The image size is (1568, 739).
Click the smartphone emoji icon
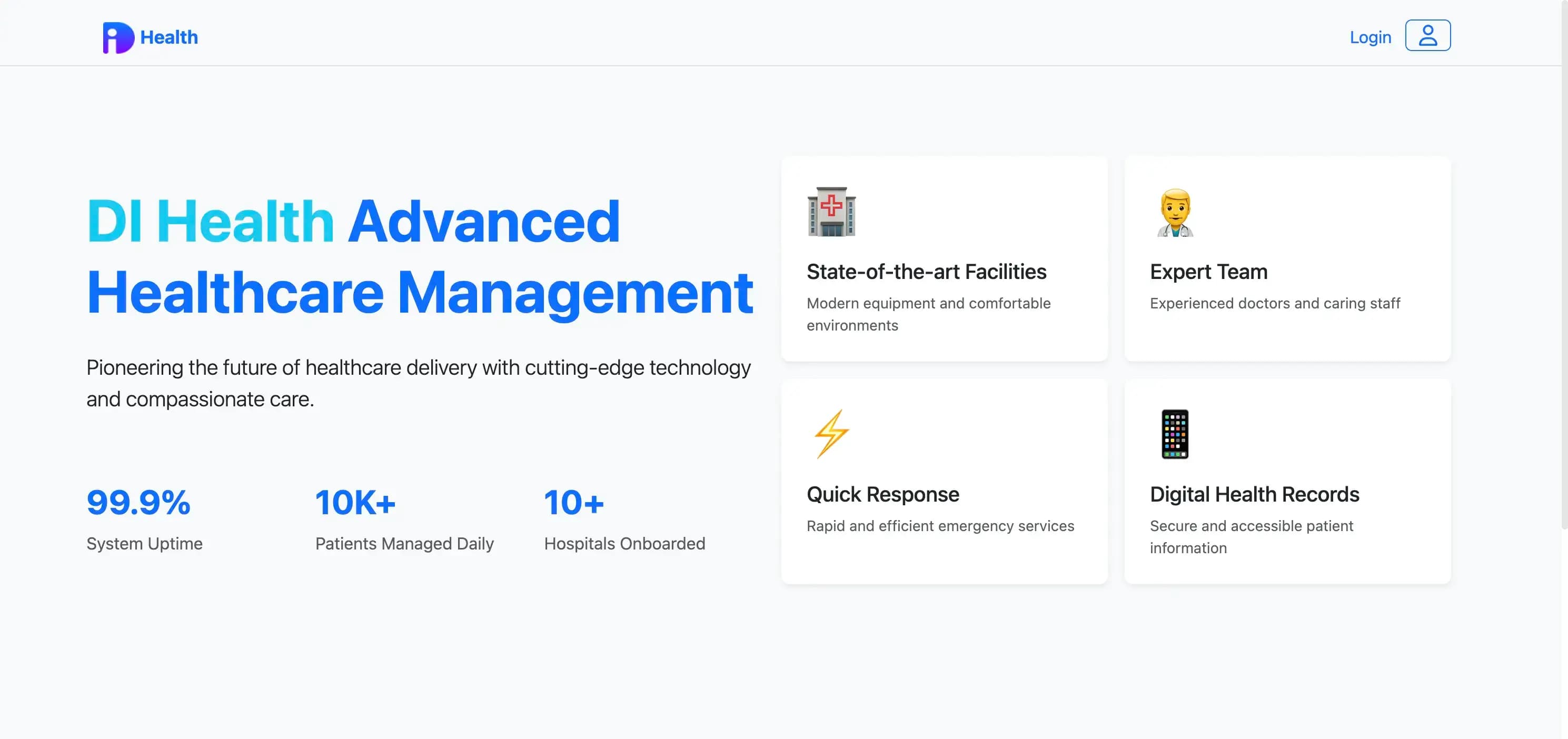(1175, 434)
